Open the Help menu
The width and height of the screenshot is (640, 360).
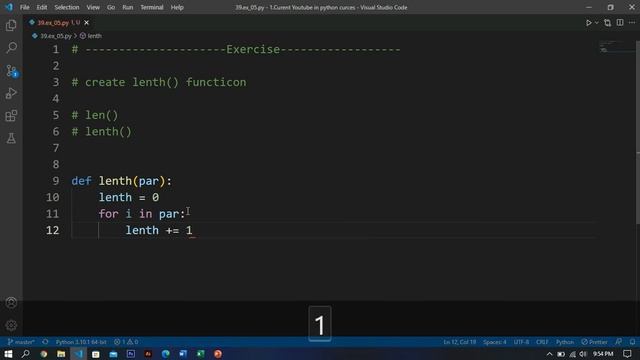[x=177, y=7]
